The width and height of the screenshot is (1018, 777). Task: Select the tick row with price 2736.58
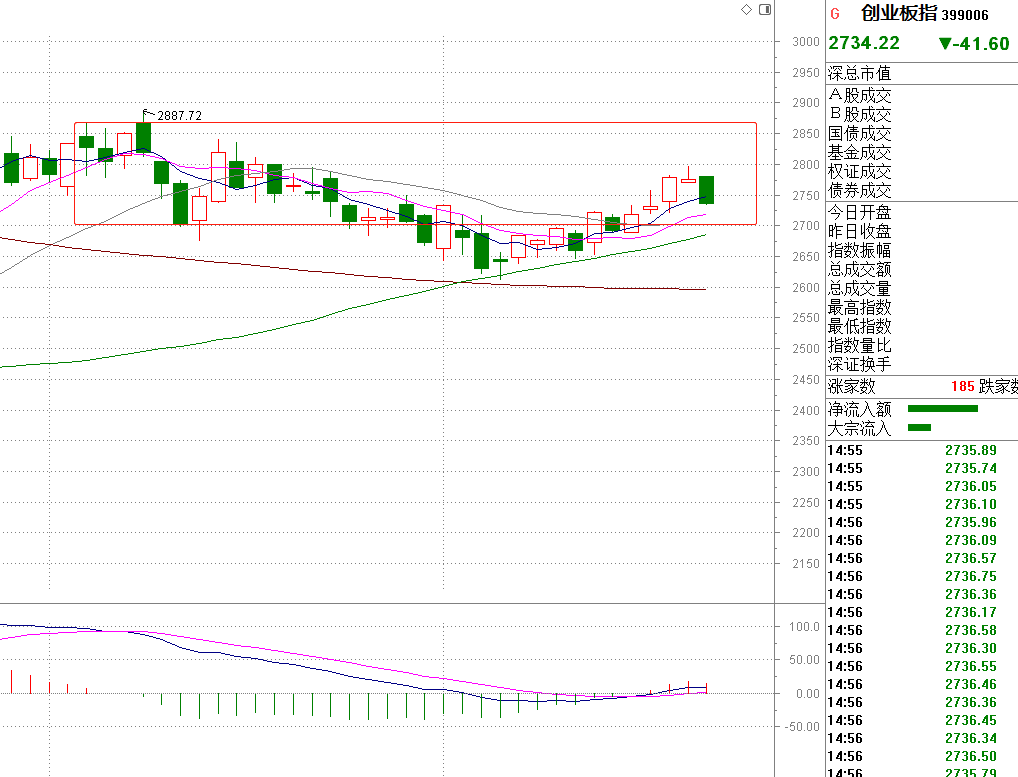pyautogui.click(x=922, y=630)
